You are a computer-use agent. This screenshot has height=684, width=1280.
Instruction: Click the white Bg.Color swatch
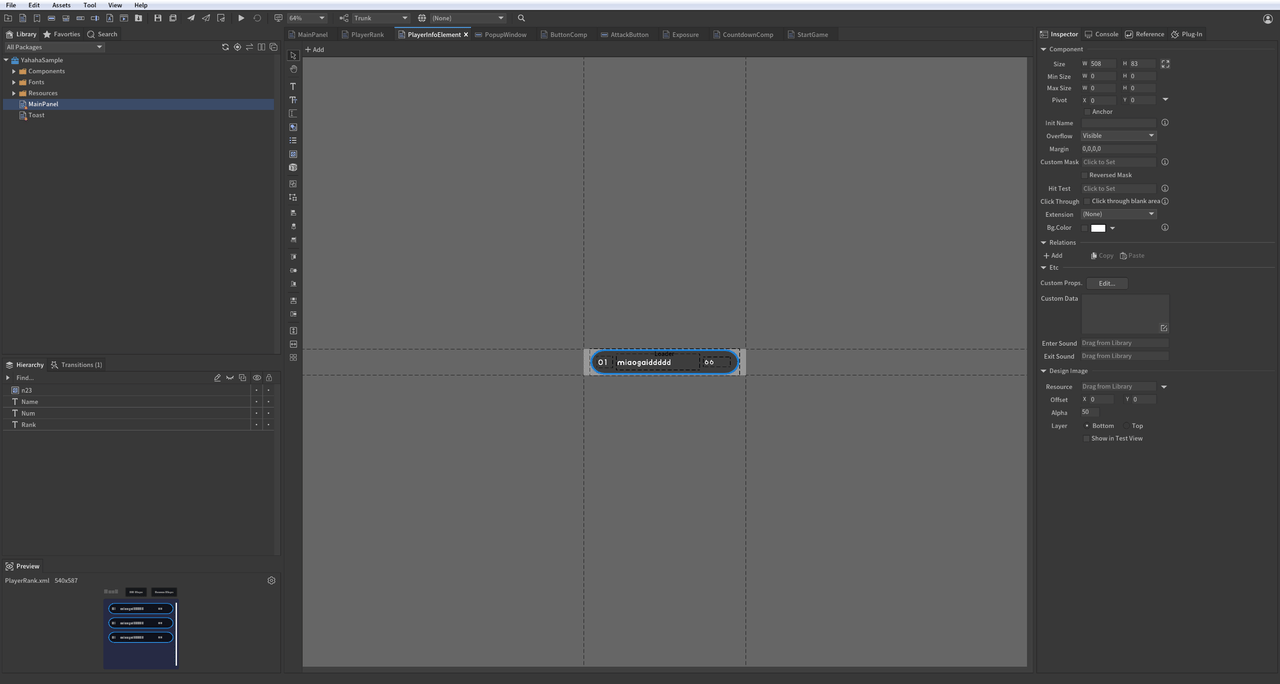click(x=1097, y=228)
